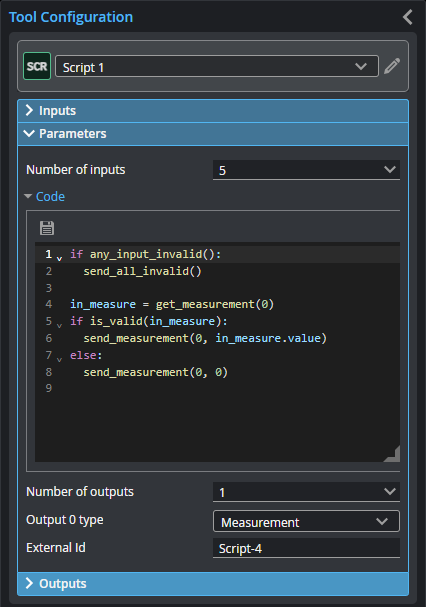Open the Number of outputs dropdown

[306, 492]
